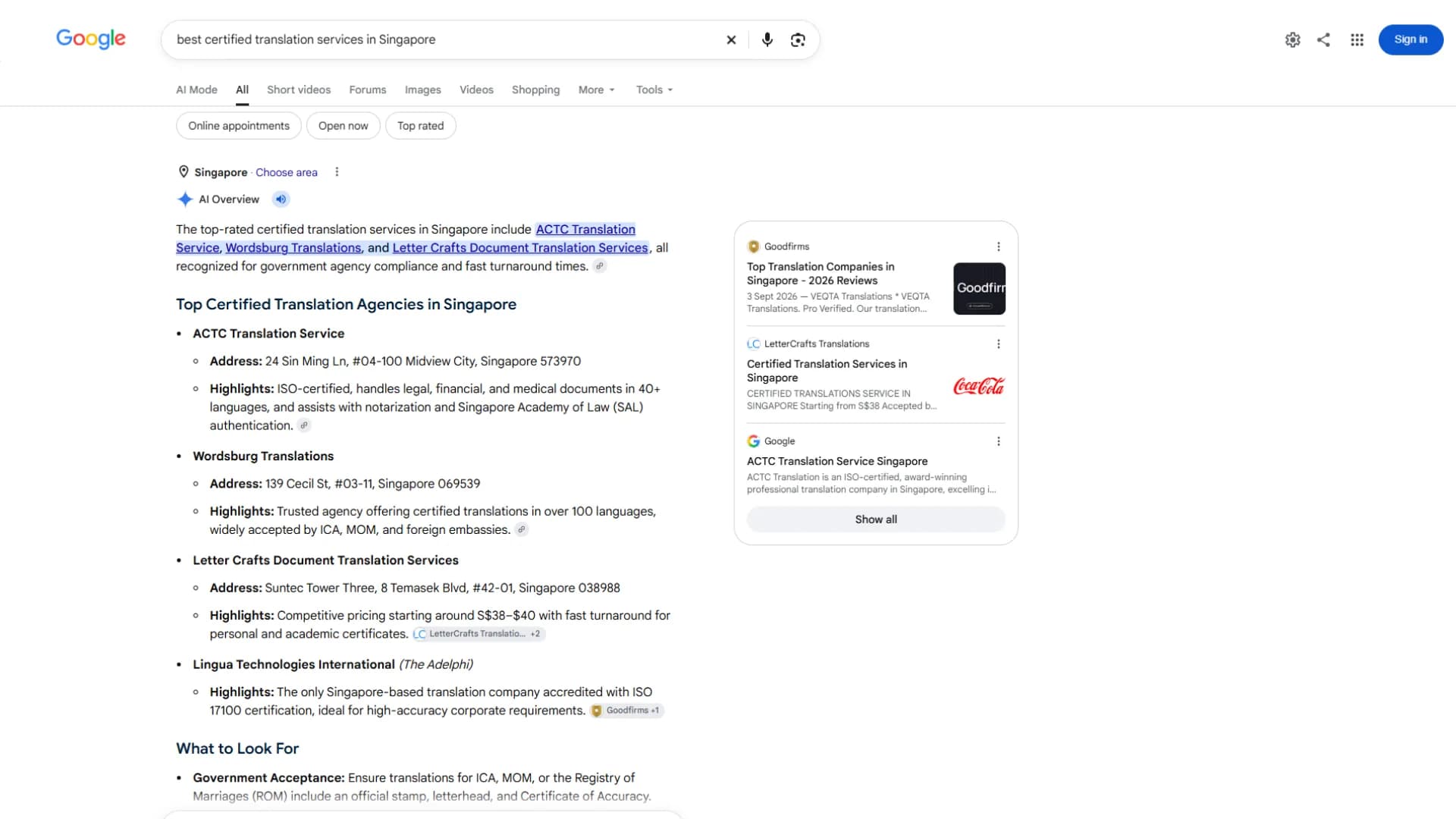Open ACTC Translation Service Singapore card title
Image resolution: width=1456 pixels, height=819 pixels.
[x=837, y=461]
